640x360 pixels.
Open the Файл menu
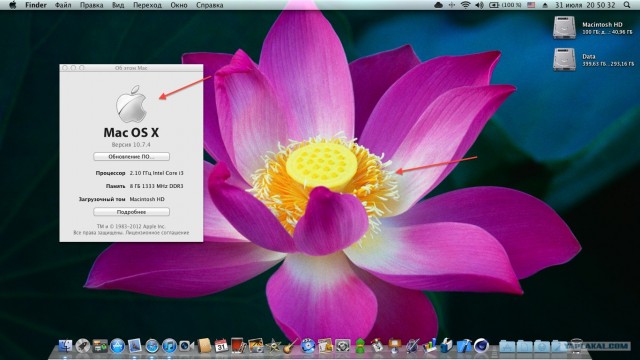click(x=63, y=5)
